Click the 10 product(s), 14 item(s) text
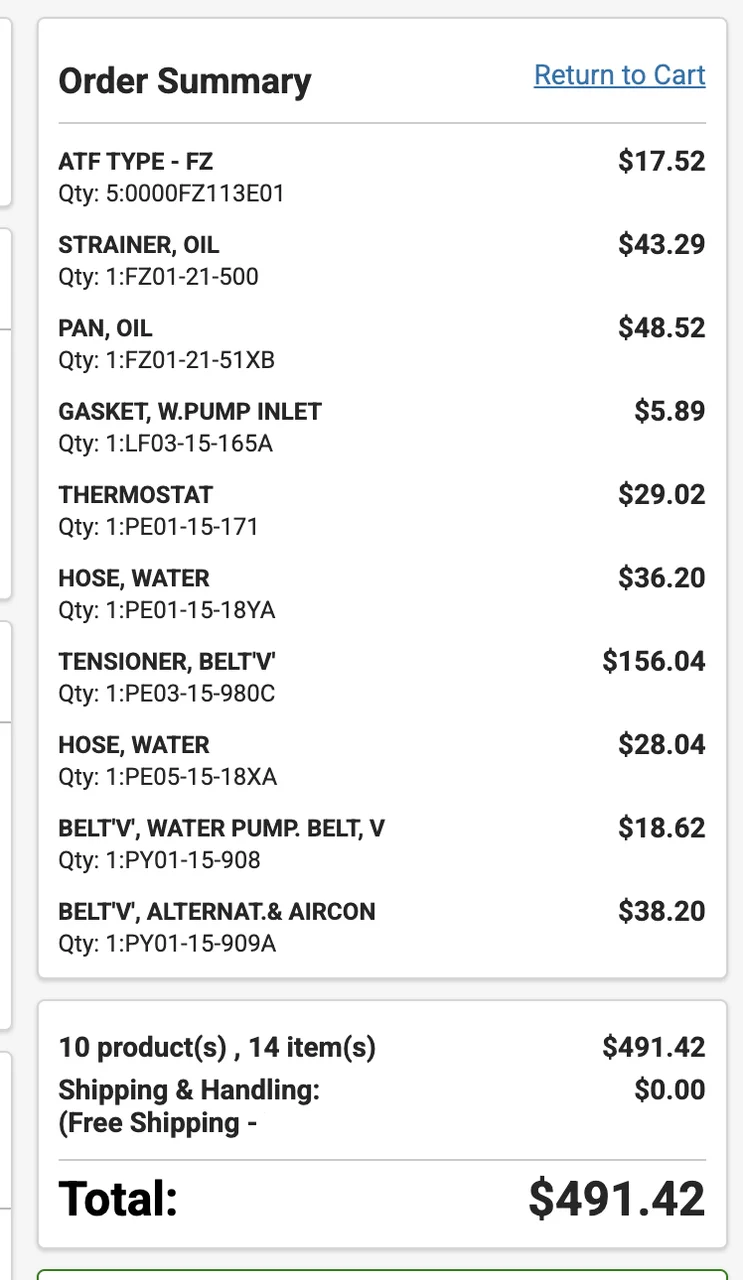The image size is (743, 1280). (217, 1047)
